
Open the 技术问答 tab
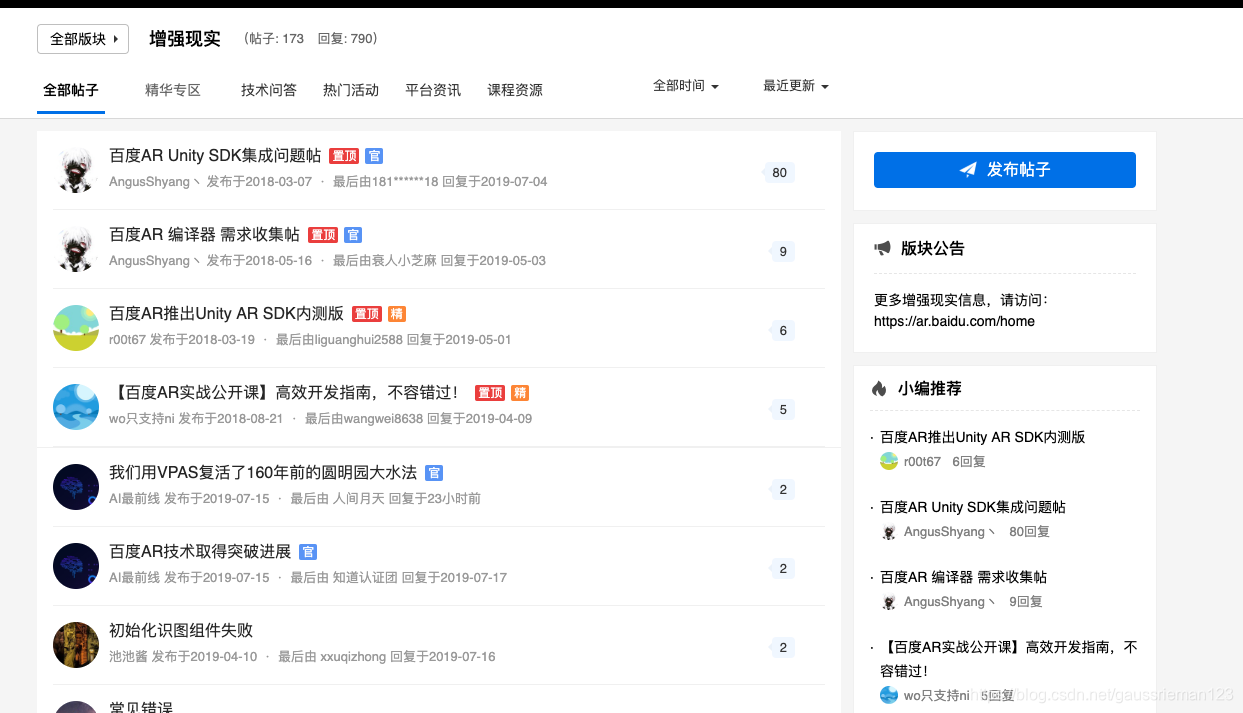click(269, 90)
